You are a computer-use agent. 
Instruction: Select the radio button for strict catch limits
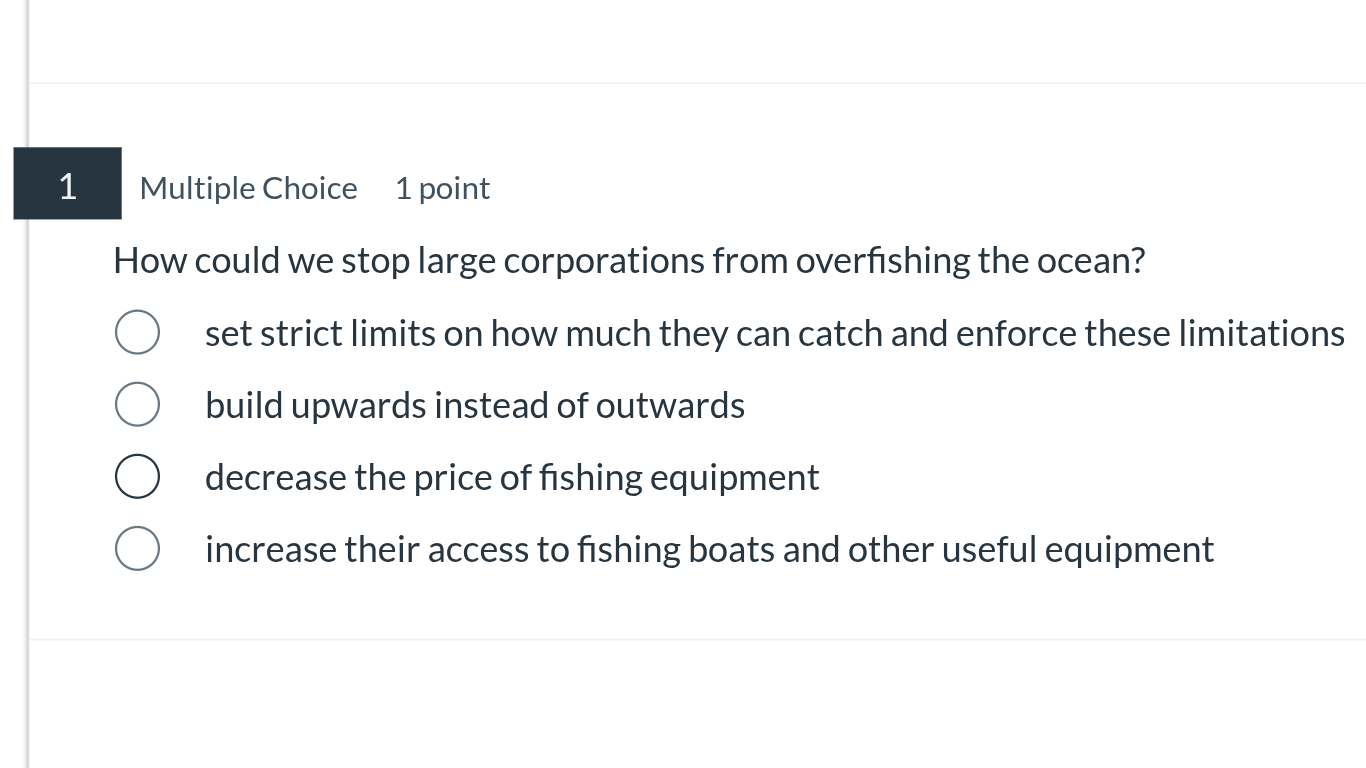coord(137,333)
